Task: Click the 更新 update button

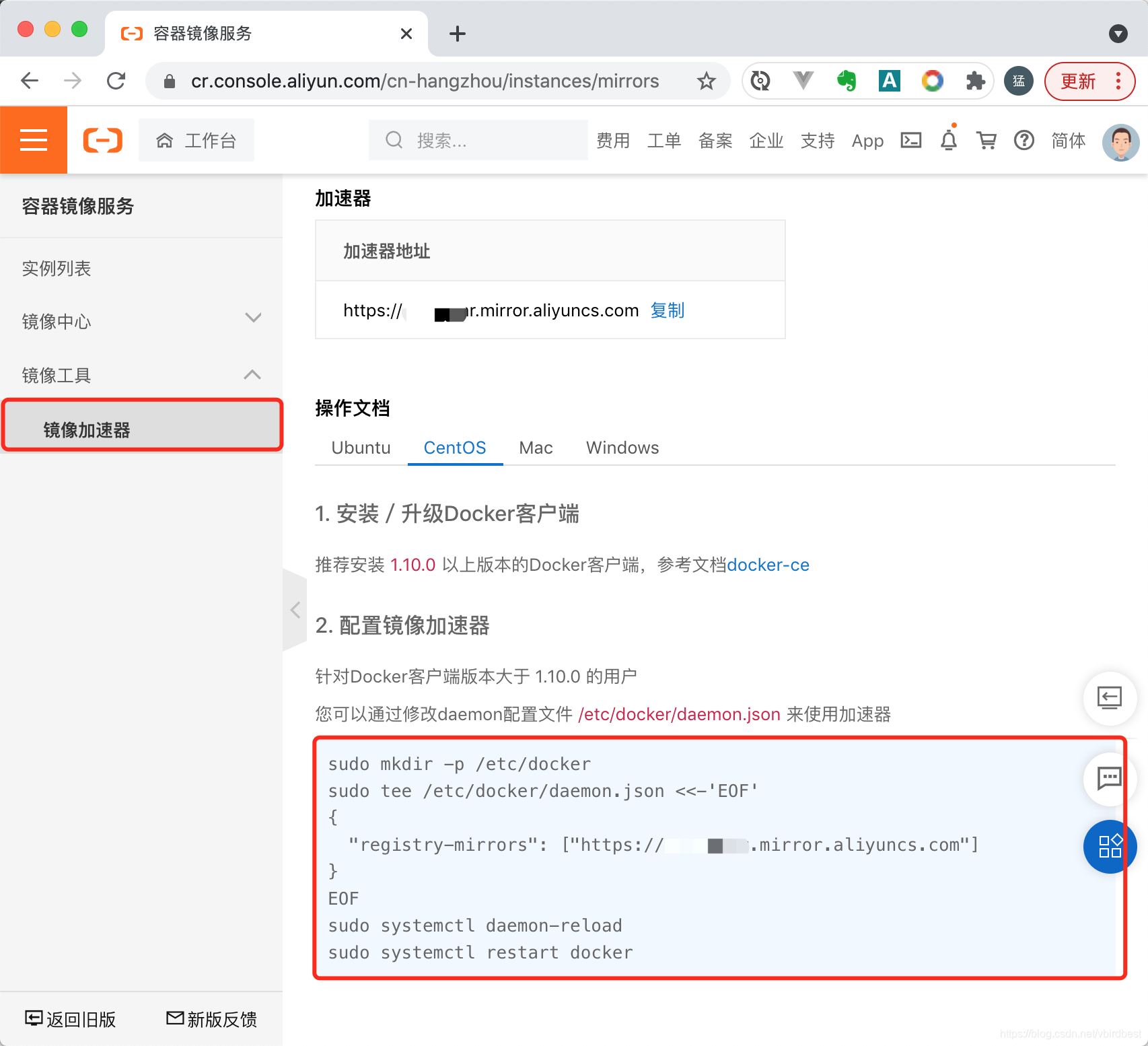Action: [x=1089, y=81]
